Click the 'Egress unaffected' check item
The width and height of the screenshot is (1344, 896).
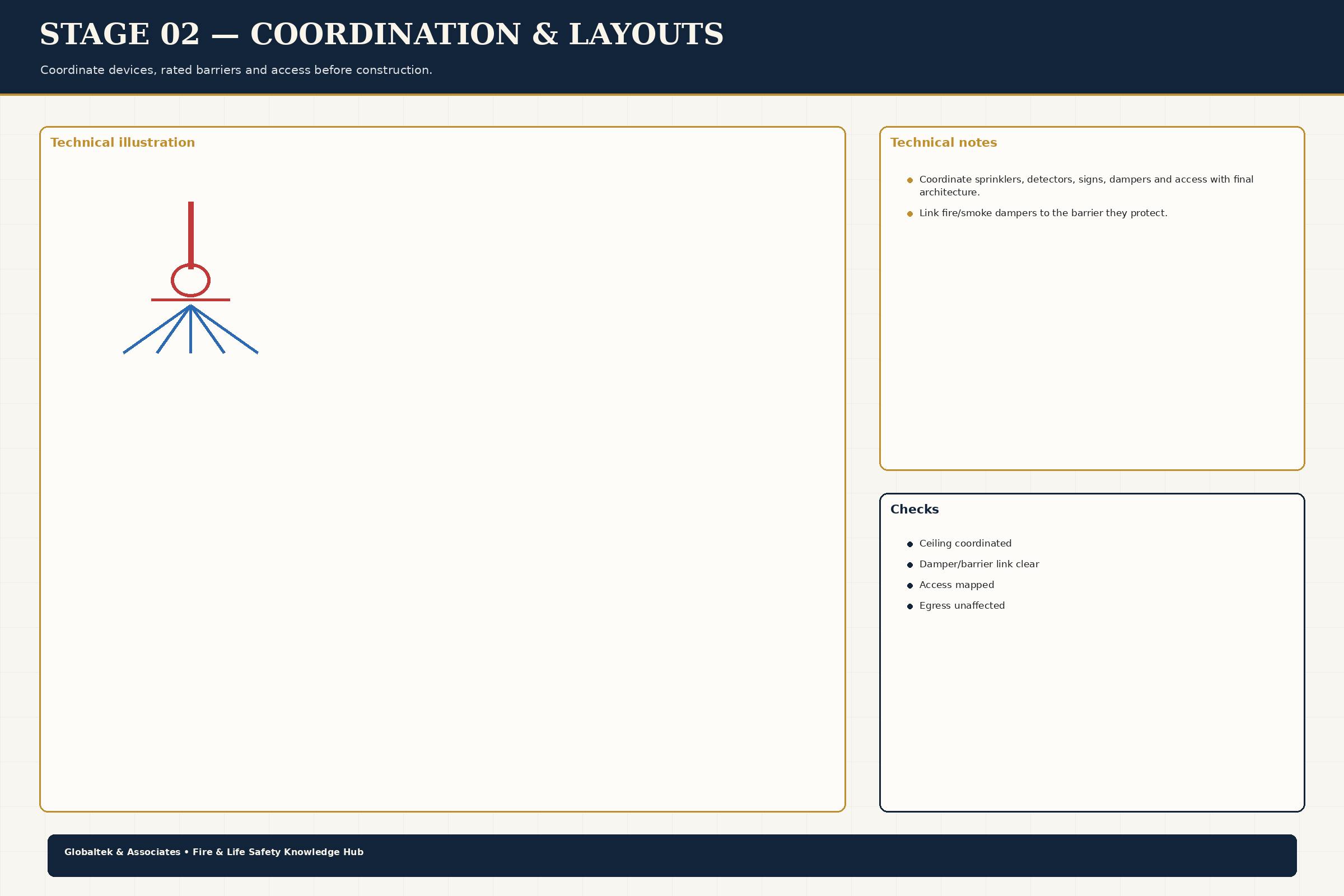pos(962,605)
